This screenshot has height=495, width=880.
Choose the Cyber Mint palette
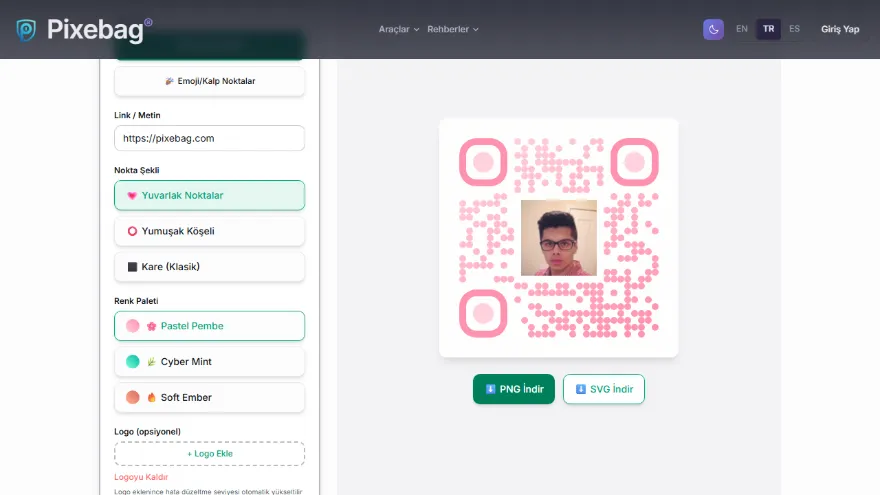tap(209, 361)
